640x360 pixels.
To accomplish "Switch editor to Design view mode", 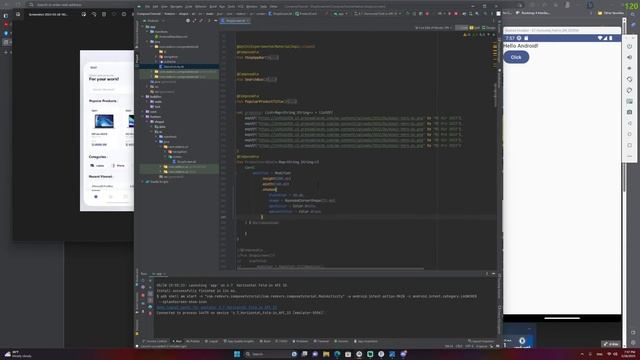I will (x=489, y=27).
